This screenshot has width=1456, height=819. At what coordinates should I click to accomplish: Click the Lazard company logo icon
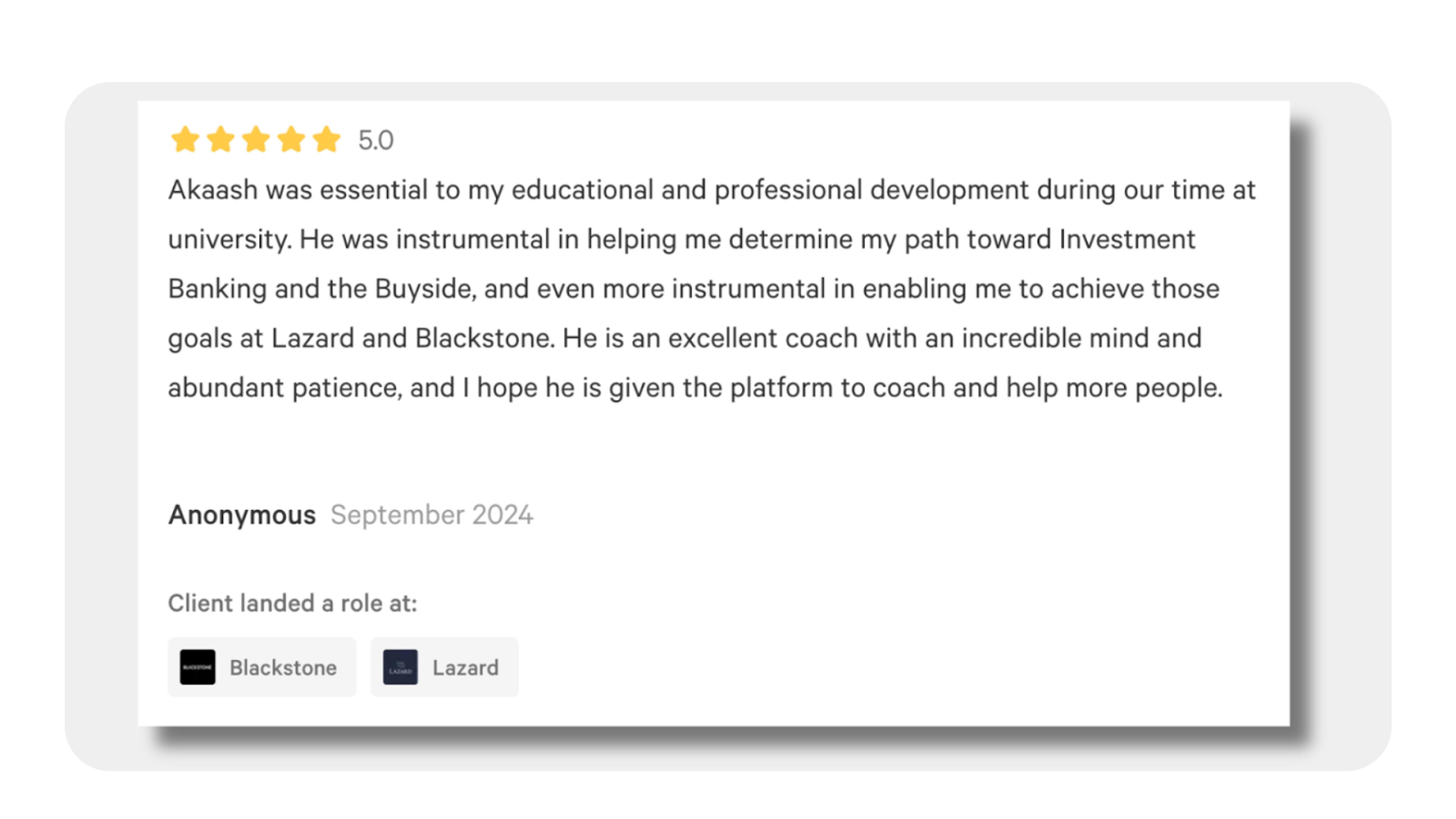(x=400, y=667)
